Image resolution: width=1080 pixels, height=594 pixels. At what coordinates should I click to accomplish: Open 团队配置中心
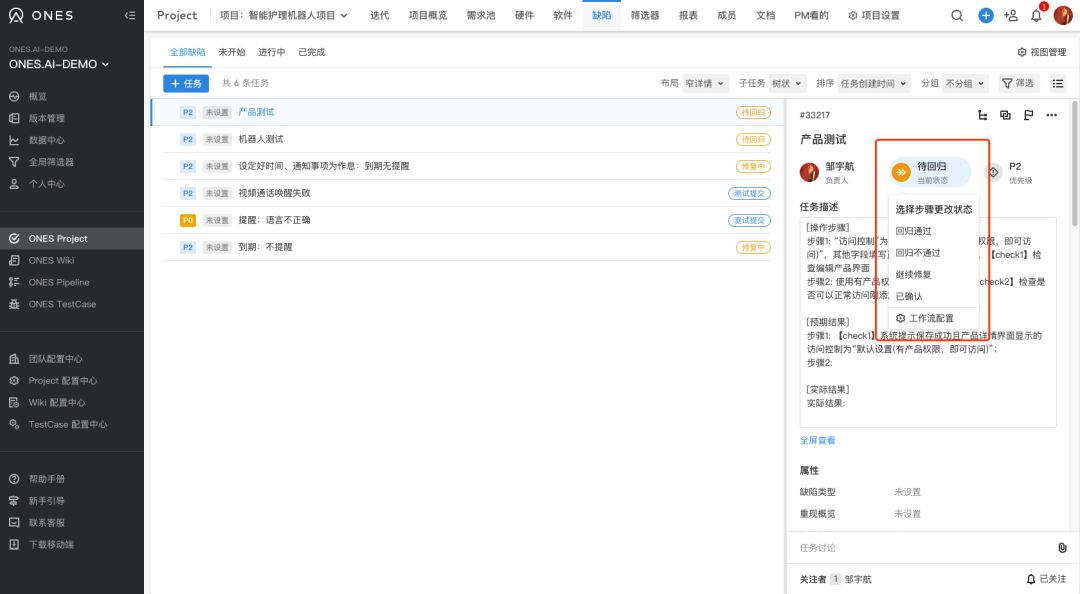click(x=55, y=359)
